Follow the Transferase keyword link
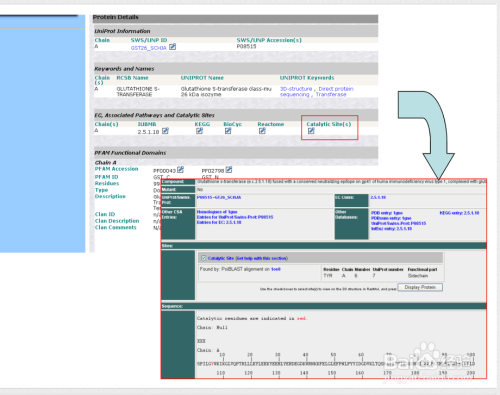Image resolution: width=500 pixels, height=395 pixels. [331, 95]
